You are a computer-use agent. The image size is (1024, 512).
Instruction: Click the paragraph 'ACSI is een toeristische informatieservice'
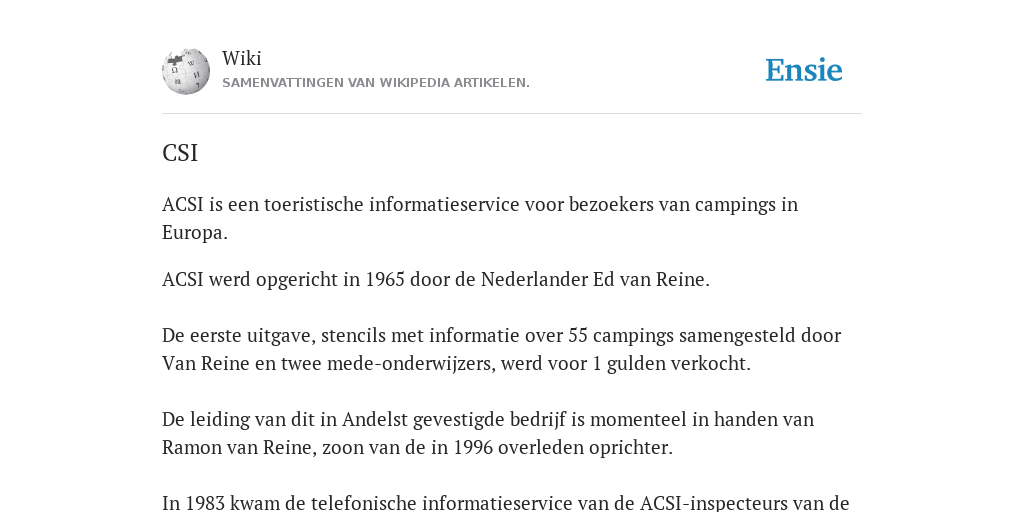coord(480,218)
